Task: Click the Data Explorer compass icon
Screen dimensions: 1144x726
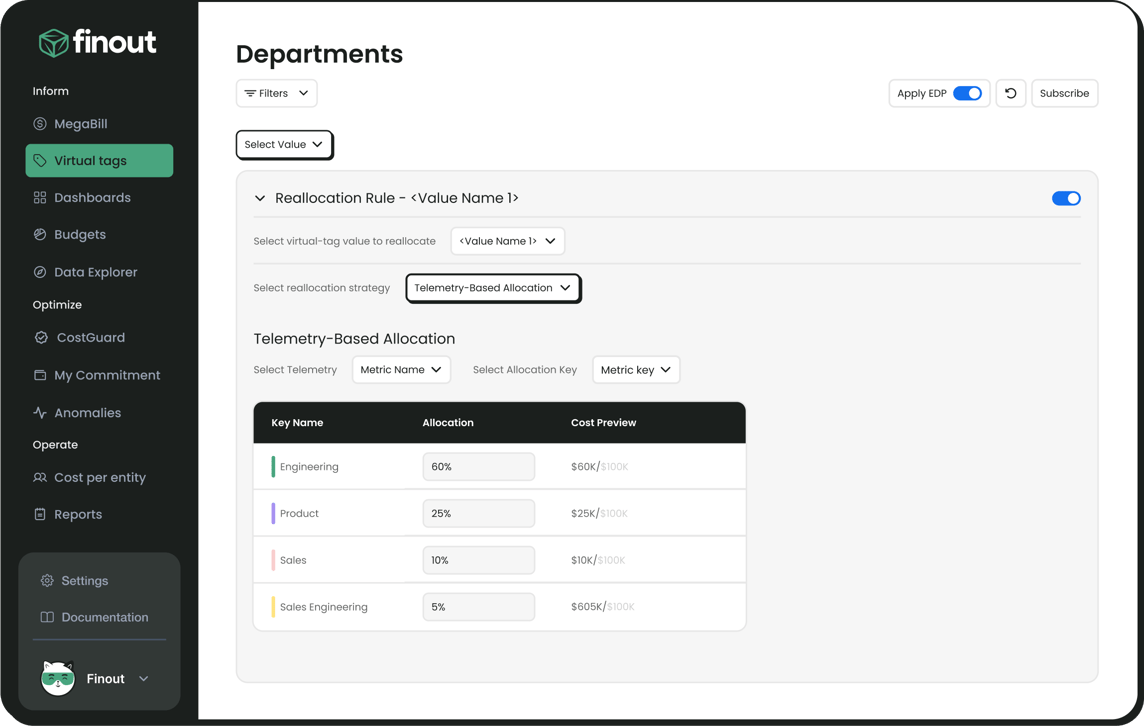Action: [x=40, y=272]
